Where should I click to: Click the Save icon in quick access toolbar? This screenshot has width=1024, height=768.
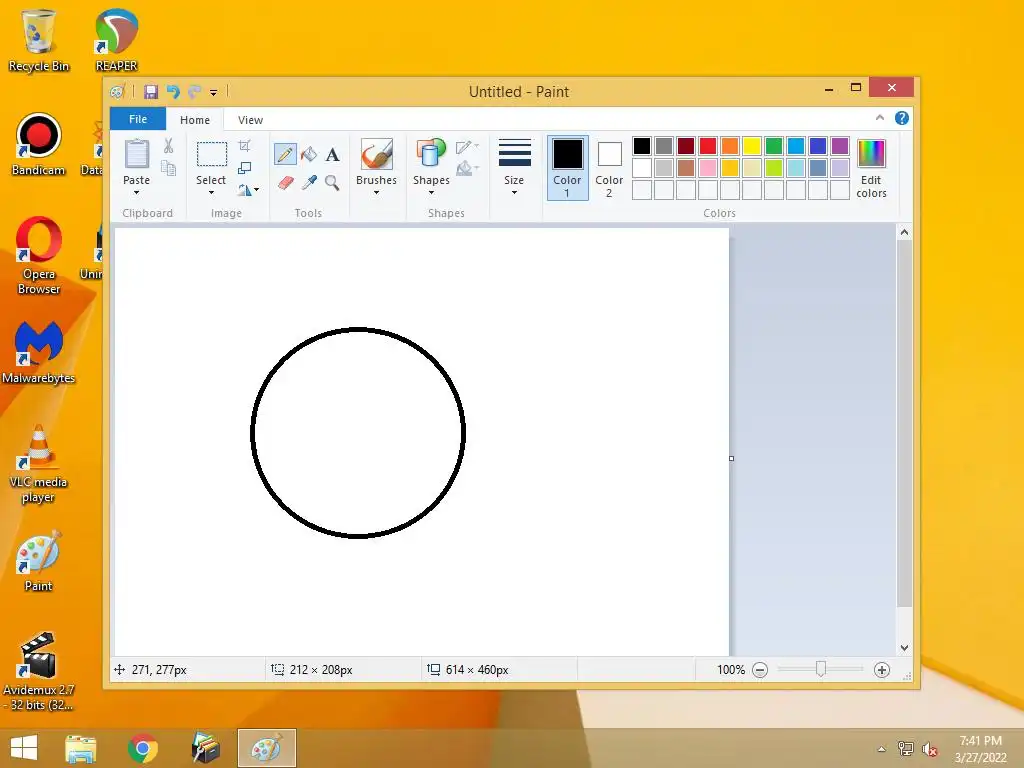[x=151, y=91]
